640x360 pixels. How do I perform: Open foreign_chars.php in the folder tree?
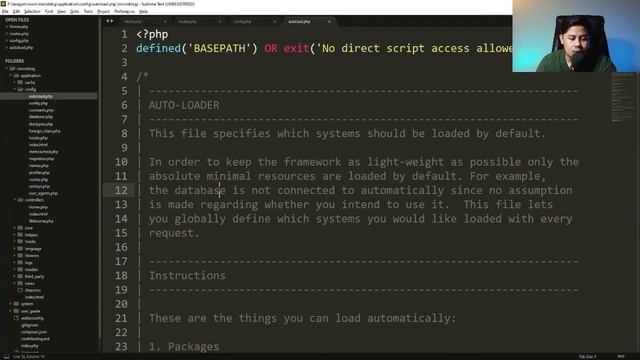point(44,131)
